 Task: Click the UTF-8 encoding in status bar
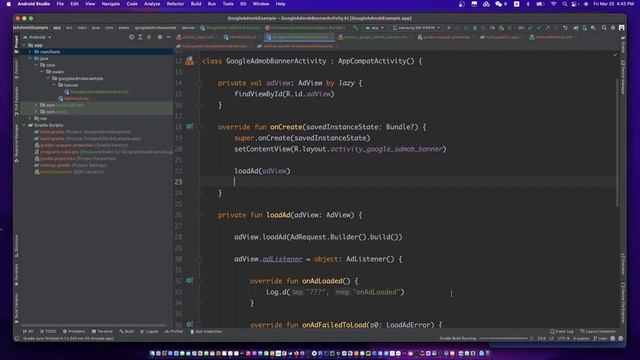(563, 338)
